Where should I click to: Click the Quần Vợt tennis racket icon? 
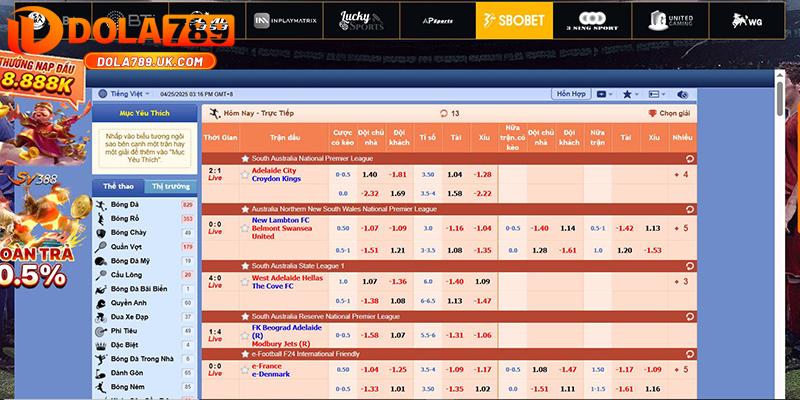point(101,247)
